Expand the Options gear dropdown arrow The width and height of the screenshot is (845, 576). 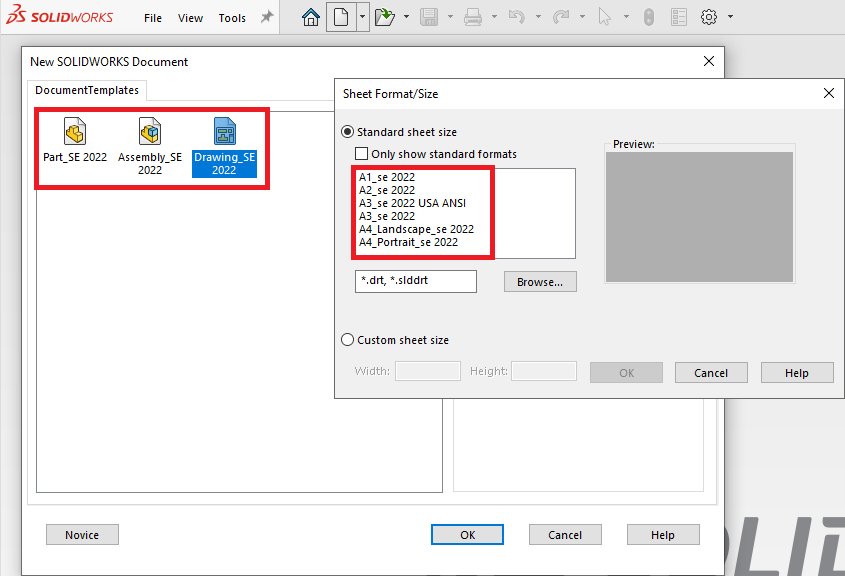pos(730,17)
